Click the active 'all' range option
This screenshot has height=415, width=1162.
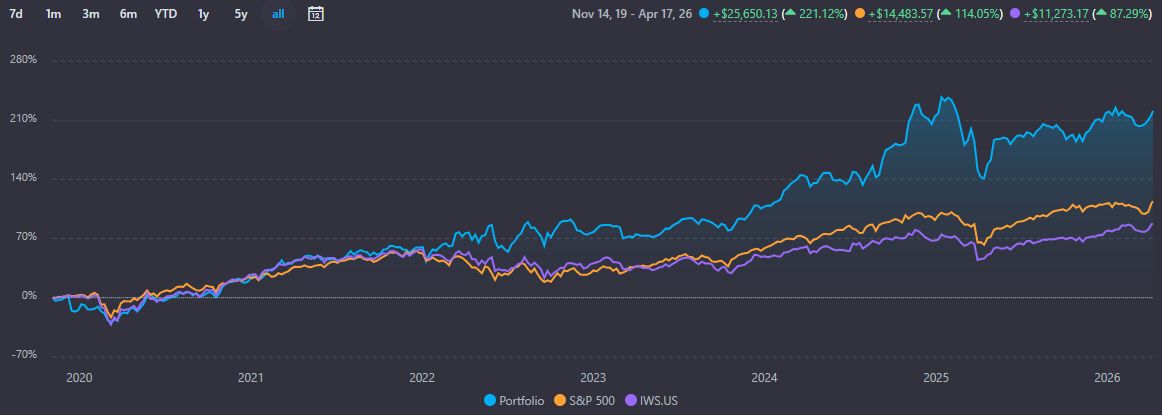pyautogui.click(x=278, y=14)
